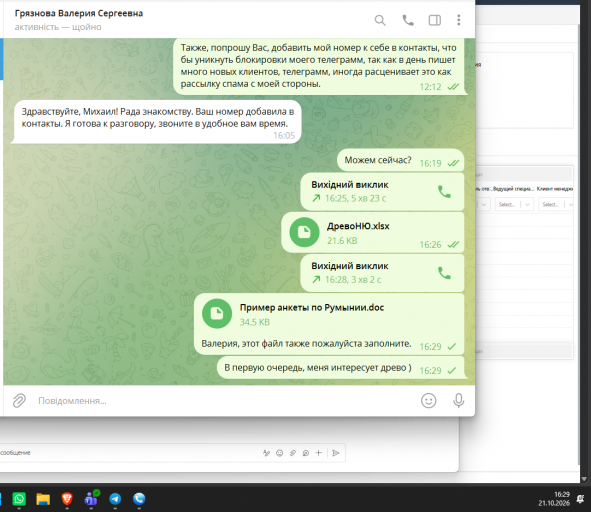Open emoji icon in background window message box
This screenshot has width=591, height=512.
[279, 453]
